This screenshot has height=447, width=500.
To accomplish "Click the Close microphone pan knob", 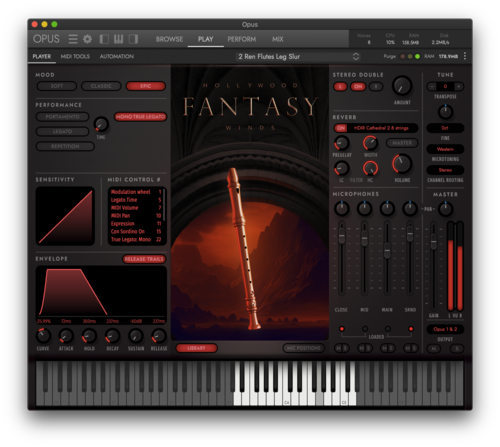I will pyautogui.click(x=342, y=209).
